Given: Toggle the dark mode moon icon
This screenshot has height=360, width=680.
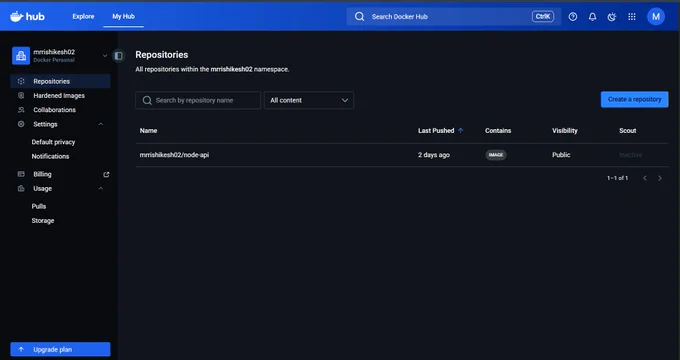Looking at the screenshot, I should coord(612,16).
